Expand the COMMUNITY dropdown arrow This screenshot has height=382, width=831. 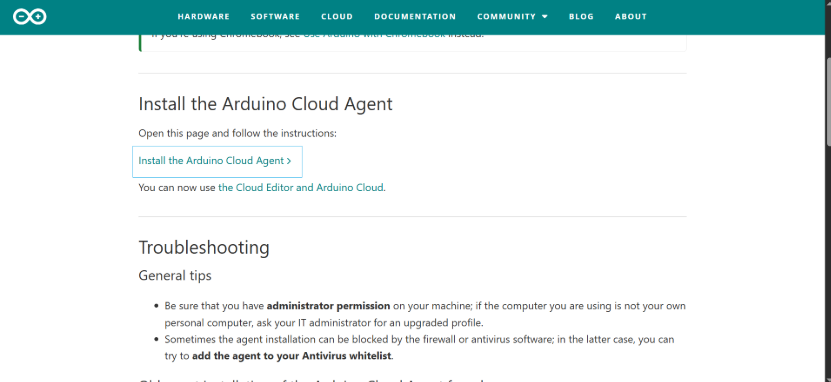point(545,17)
